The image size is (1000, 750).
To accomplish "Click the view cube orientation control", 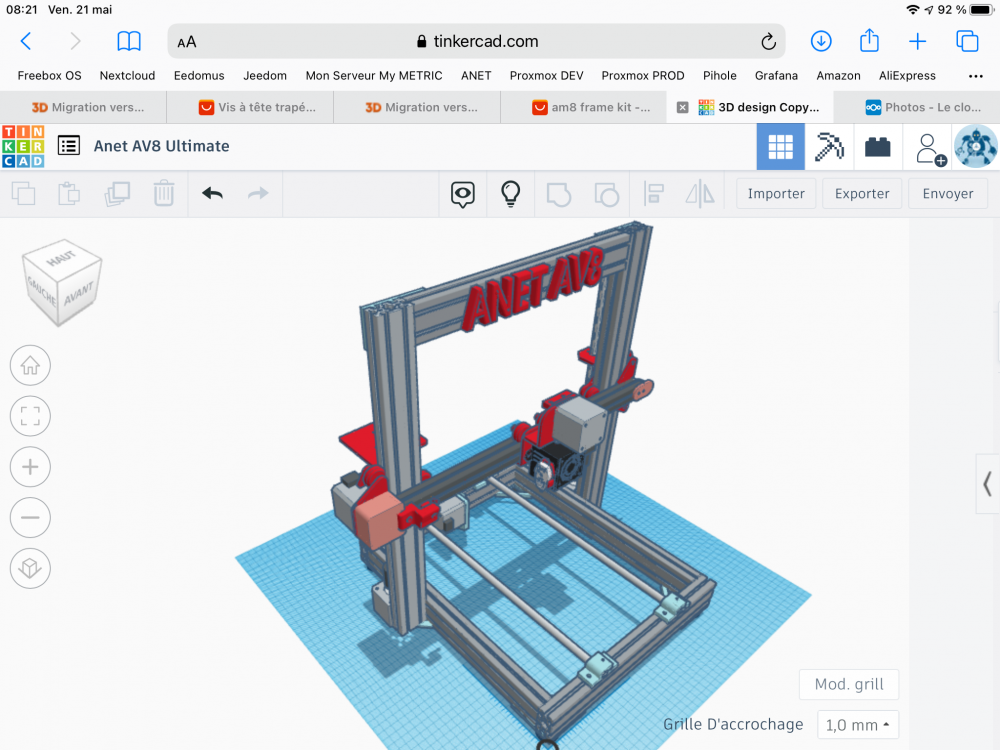I will coord(61,283).
